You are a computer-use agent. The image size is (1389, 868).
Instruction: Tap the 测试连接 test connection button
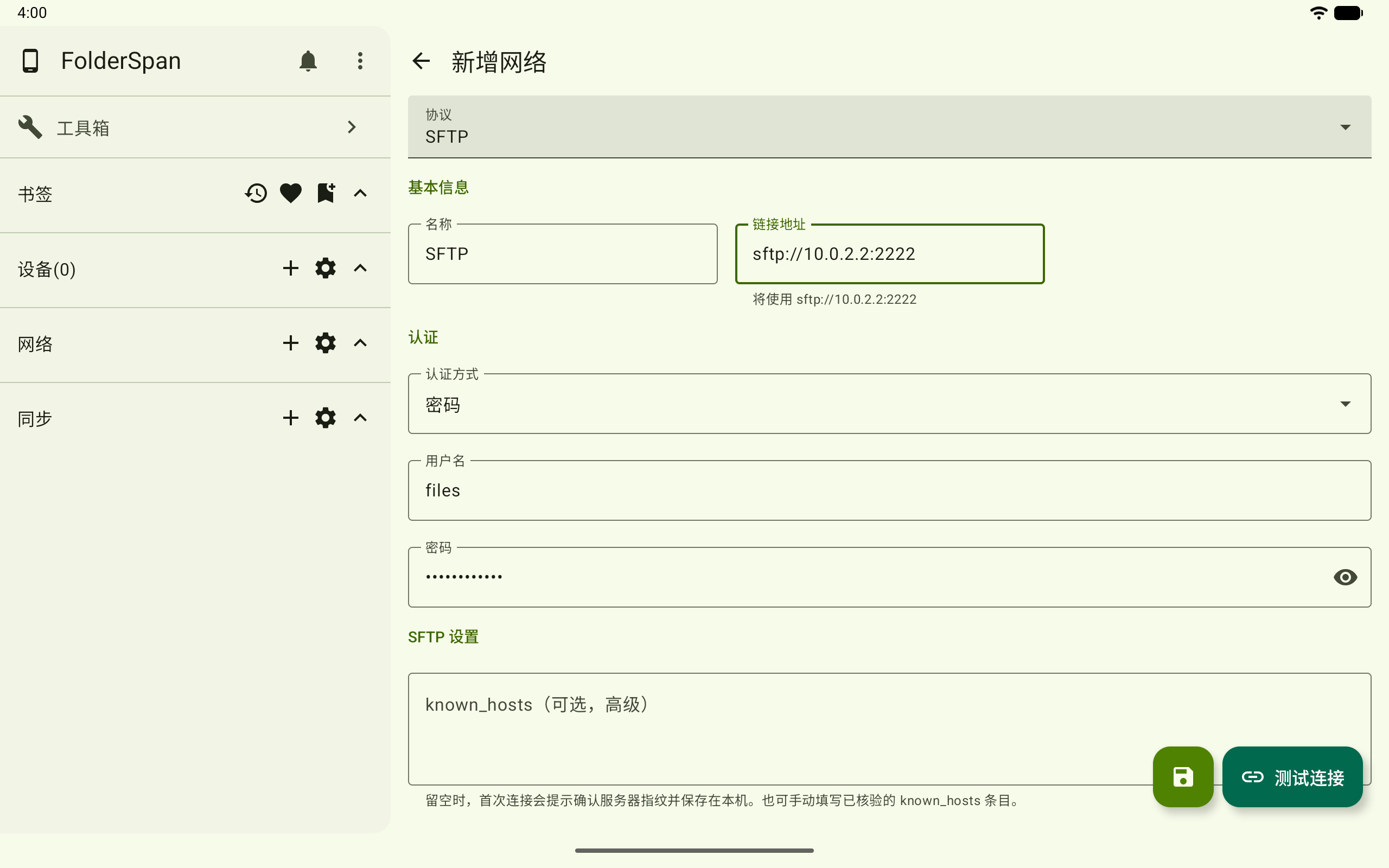pyautogui.click(x=1292, y=777)
